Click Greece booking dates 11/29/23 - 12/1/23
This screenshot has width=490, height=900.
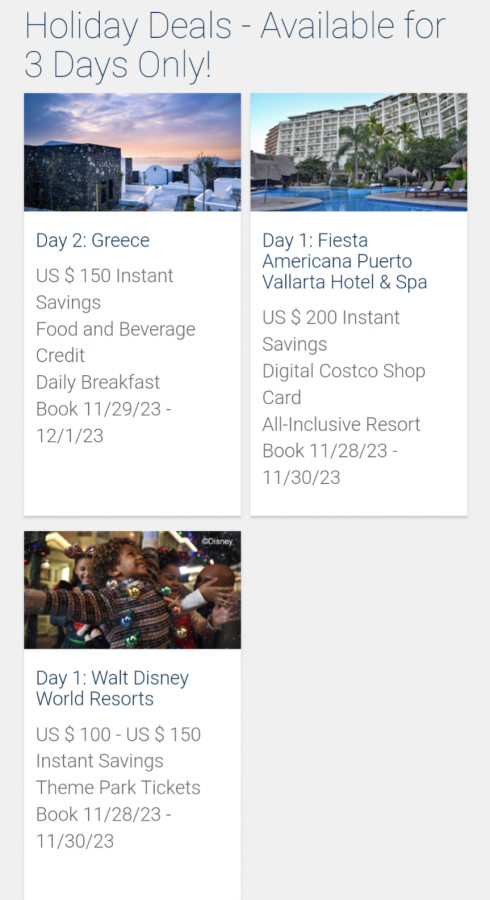pyautogui.click(x=104, y=422)
